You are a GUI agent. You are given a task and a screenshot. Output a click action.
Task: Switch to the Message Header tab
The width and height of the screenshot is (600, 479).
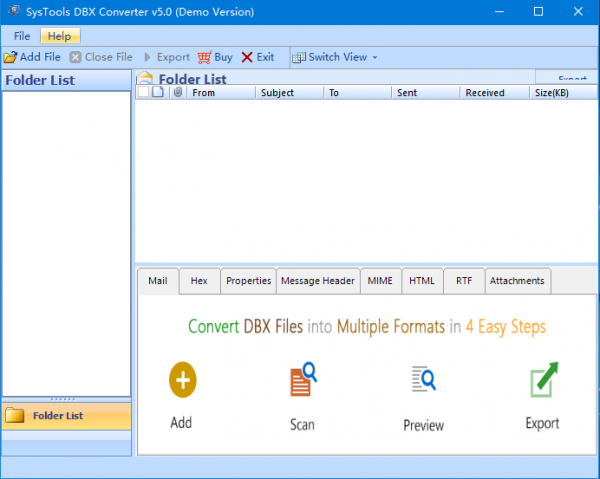click(x=318, y=281)
